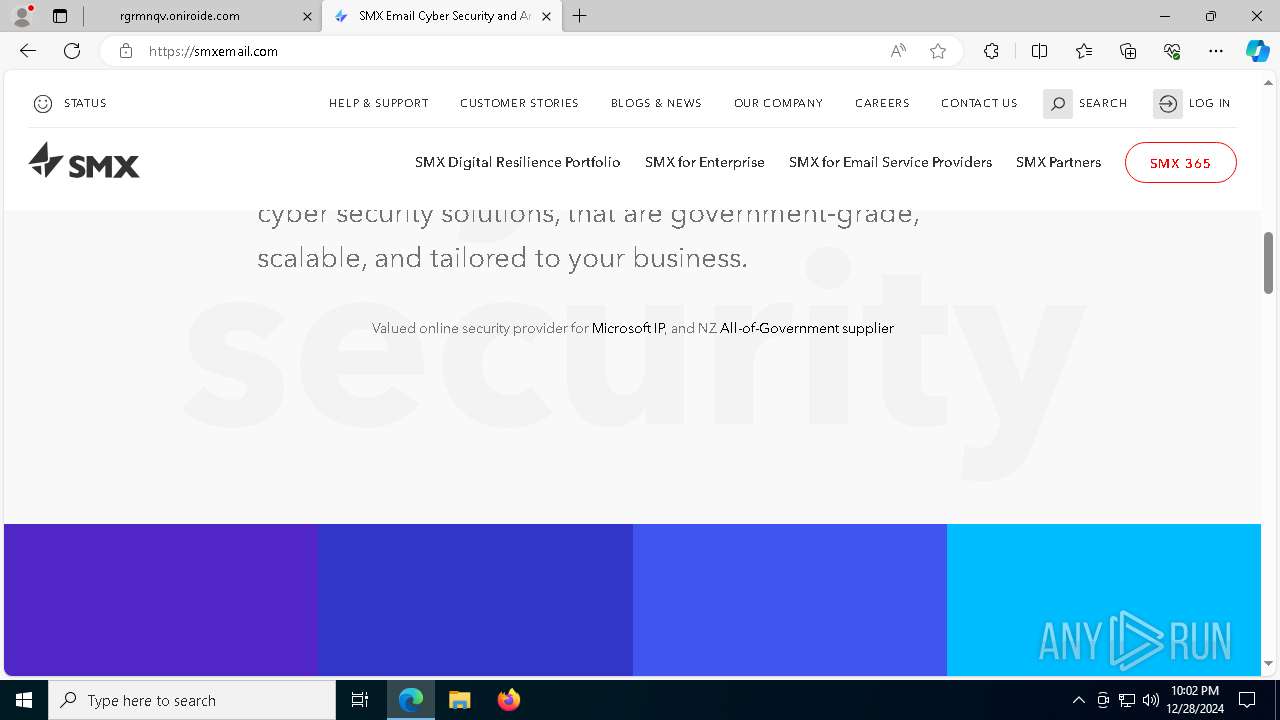The height and width of the screenshot is (720, 1280).
Task: Click the magnifier Search icon
Action: coord(1058,103)
